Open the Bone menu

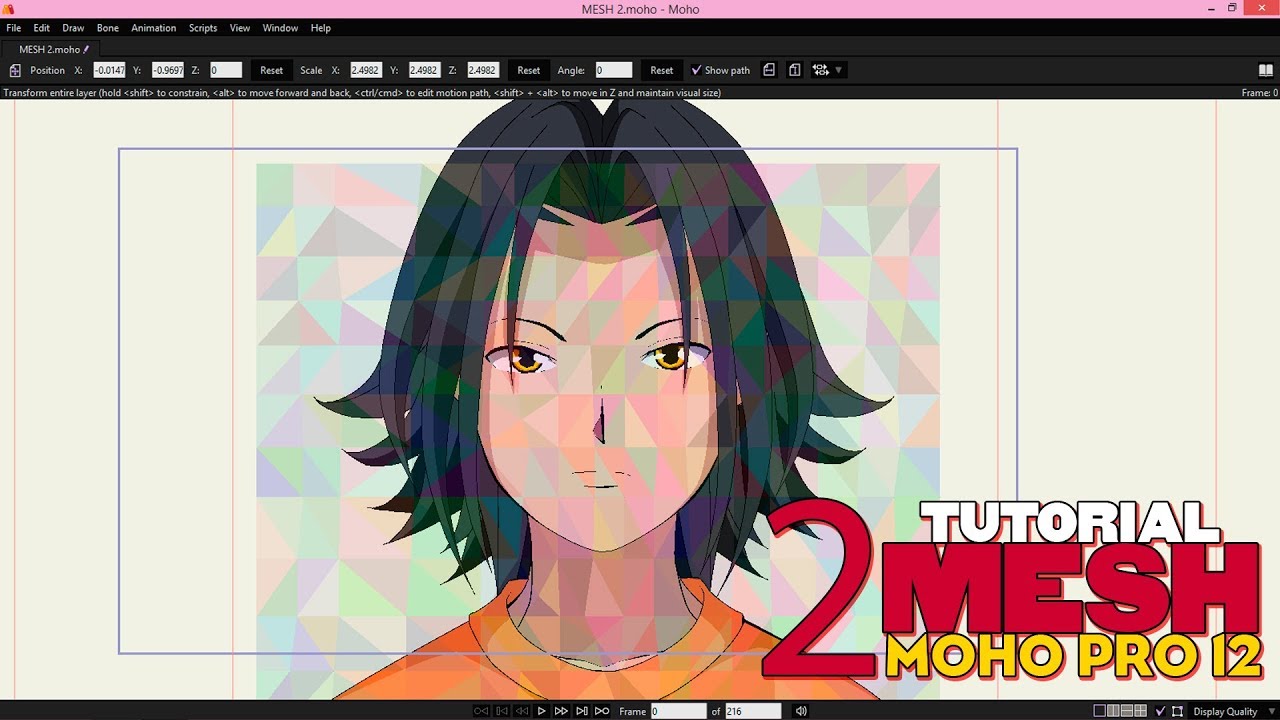(108, 28)
